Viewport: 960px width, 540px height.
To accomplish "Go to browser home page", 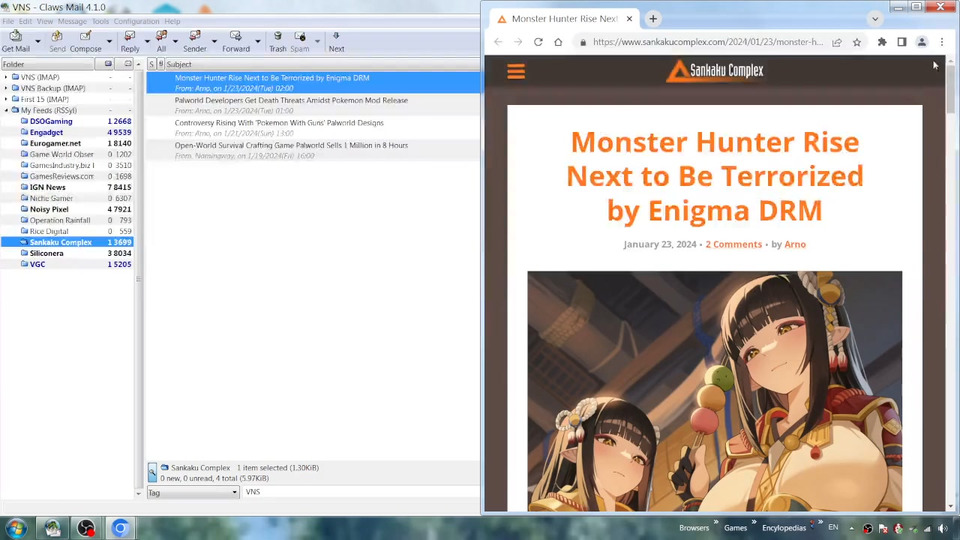I will (x=558, y=42).
